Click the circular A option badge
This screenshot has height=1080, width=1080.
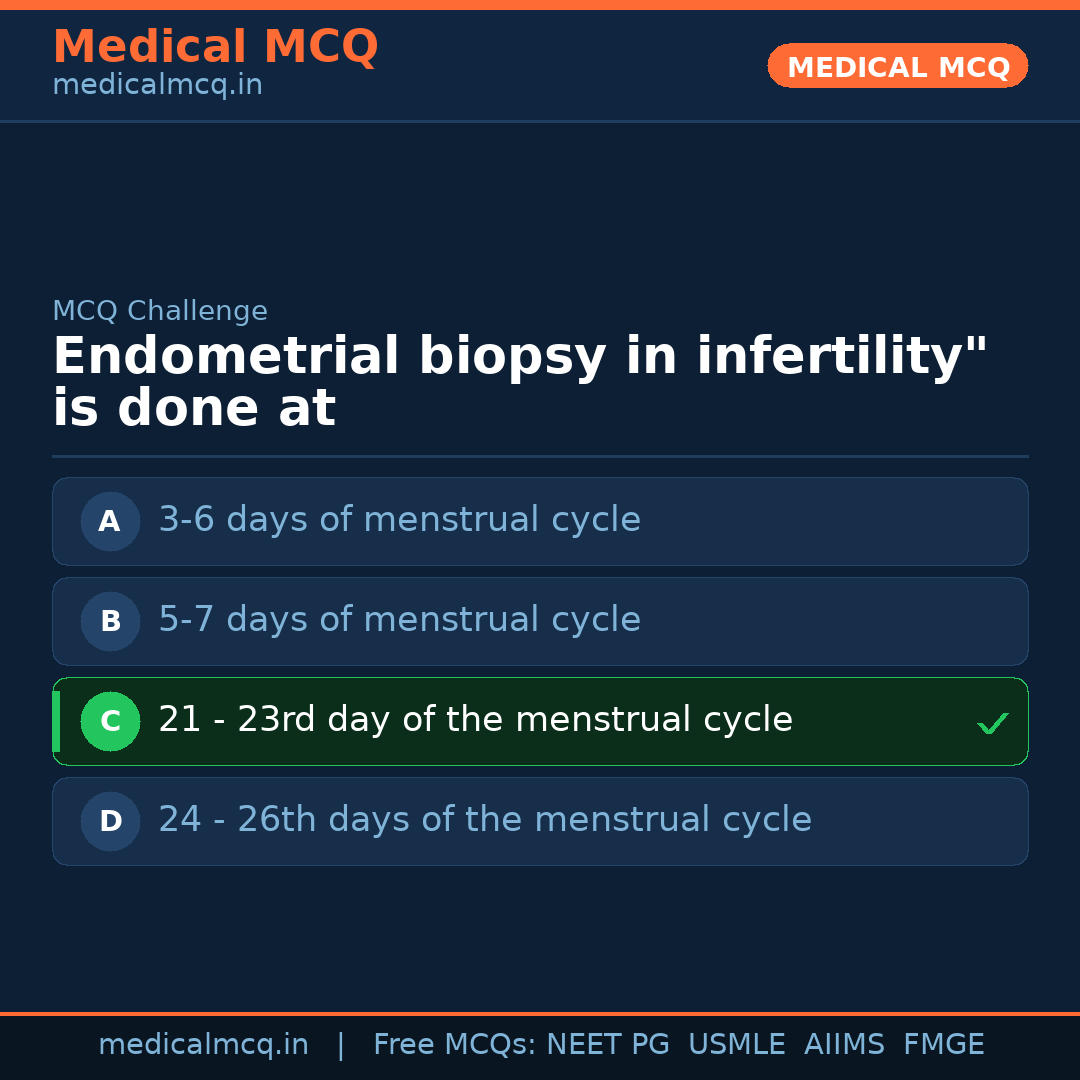(110, 521)
